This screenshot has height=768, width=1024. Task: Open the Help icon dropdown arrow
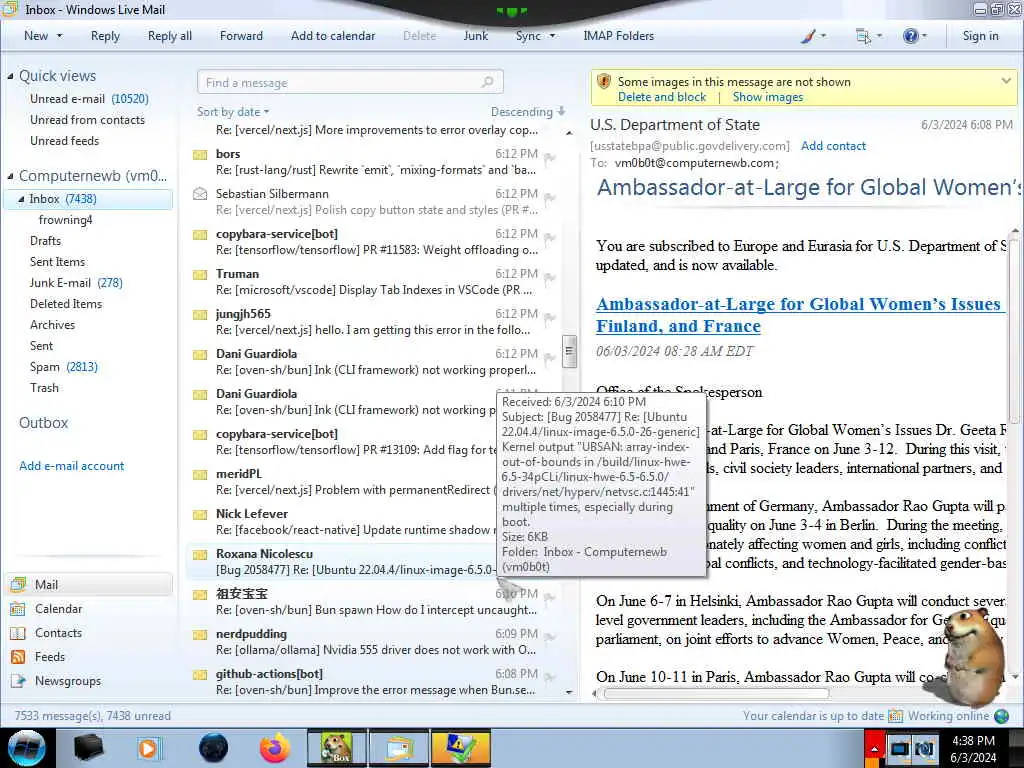[923, 37]
